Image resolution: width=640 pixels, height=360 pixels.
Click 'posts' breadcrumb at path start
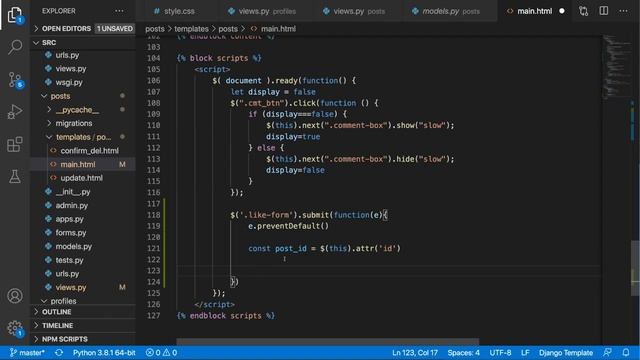155,29
